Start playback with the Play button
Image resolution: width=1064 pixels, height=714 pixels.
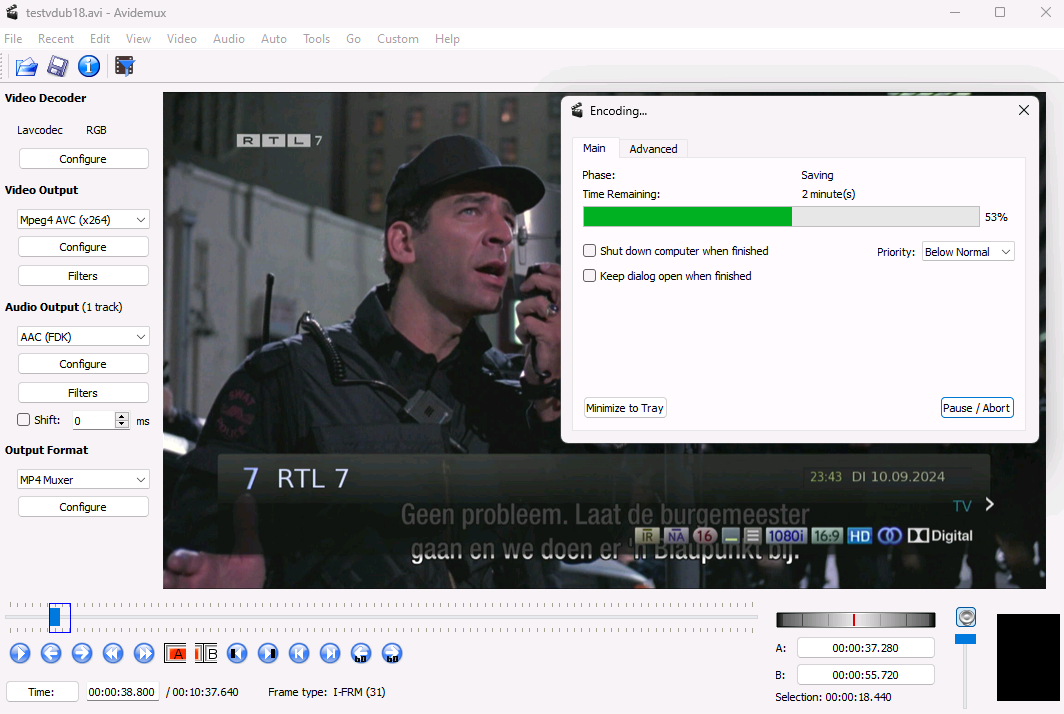coord(20,653)
